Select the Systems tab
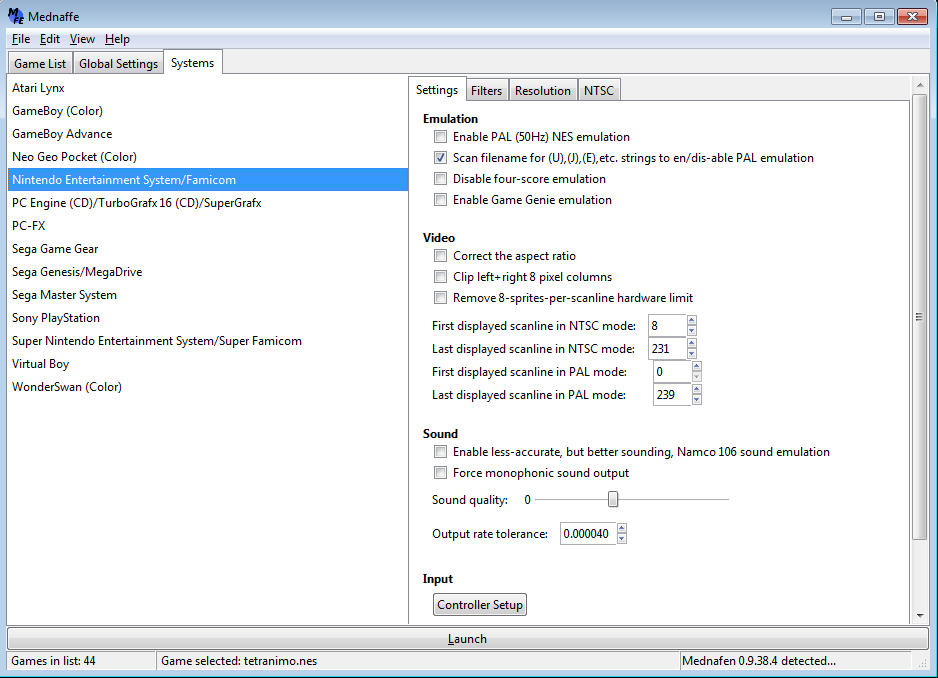Image resolution: width=938 pixels, height=678 pixels. pos(193,63)
